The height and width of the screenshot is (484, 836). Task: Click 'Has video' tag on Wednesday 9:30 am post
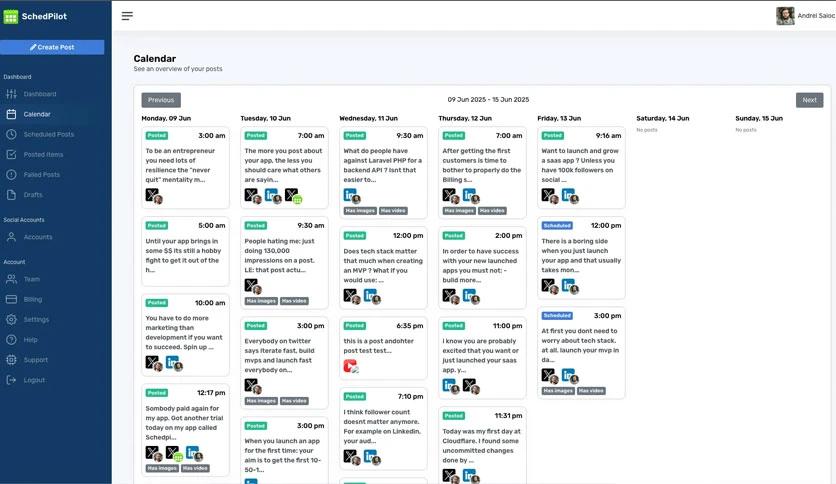click(393, 211)
